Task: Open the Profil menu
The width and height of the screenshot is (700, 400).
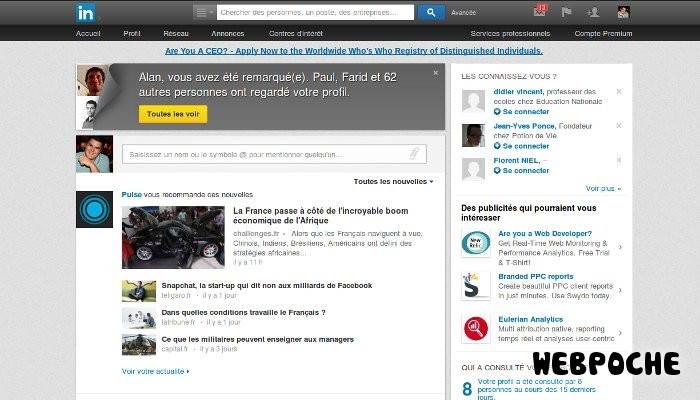Action: click(132, 33)
